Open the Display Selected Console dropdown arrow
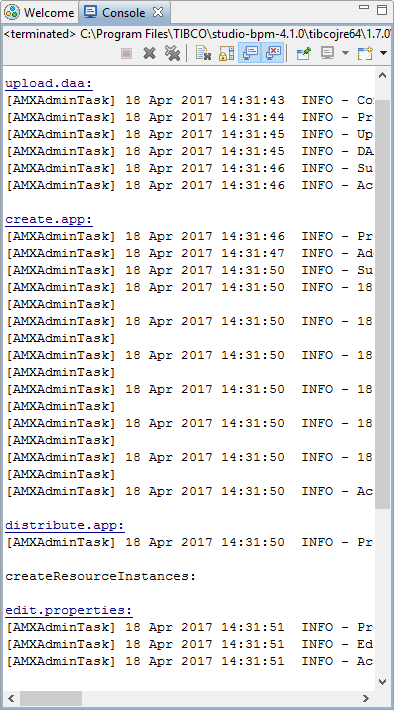394x710 pixels. [x=345, y=53]
